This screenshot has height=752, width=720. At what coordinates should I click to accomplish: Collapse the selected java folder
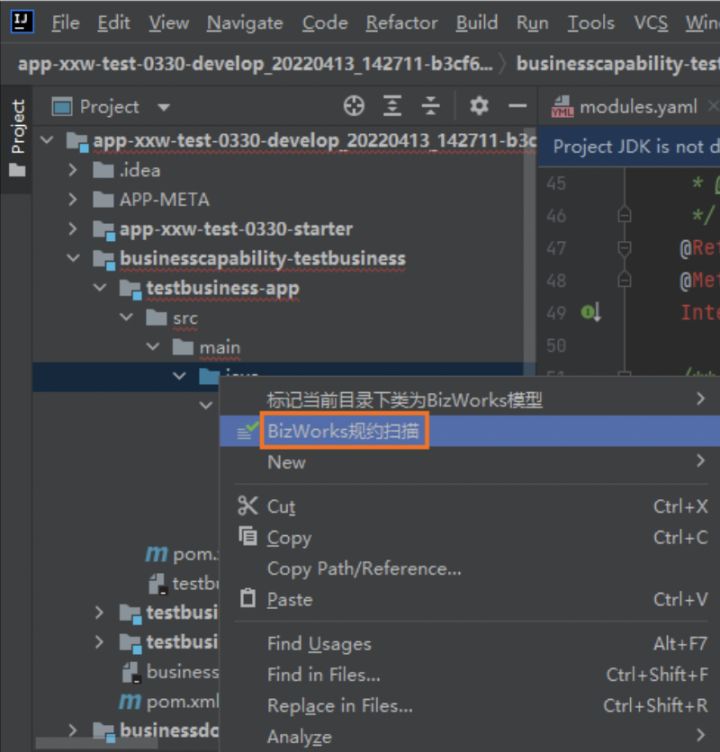coord(179,376)
